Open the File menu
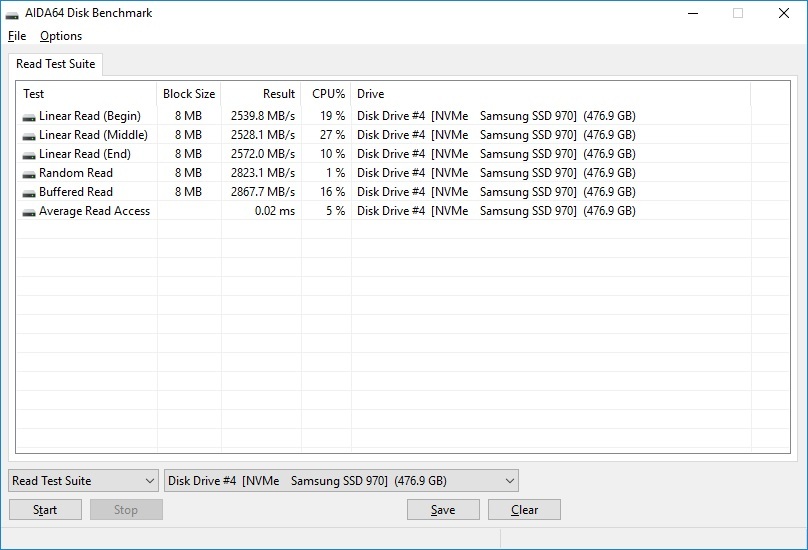This screenshot has height=550, width=808. click(x=17, y=36)
